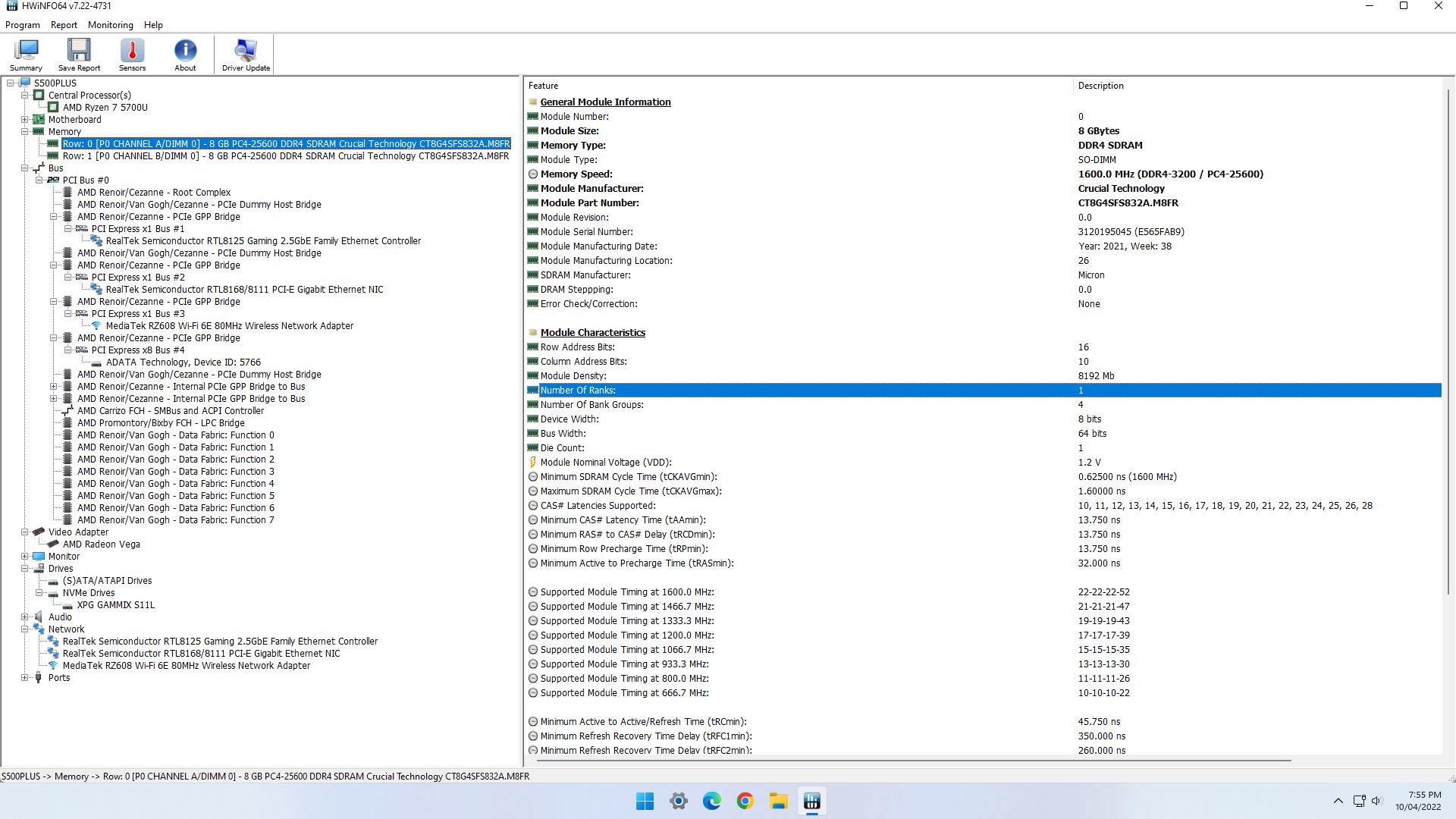Select AMD Carrizo FCH SMBus controller
Image resolution: width=1456 pixels, height=819 pixels.
point(170,411)
